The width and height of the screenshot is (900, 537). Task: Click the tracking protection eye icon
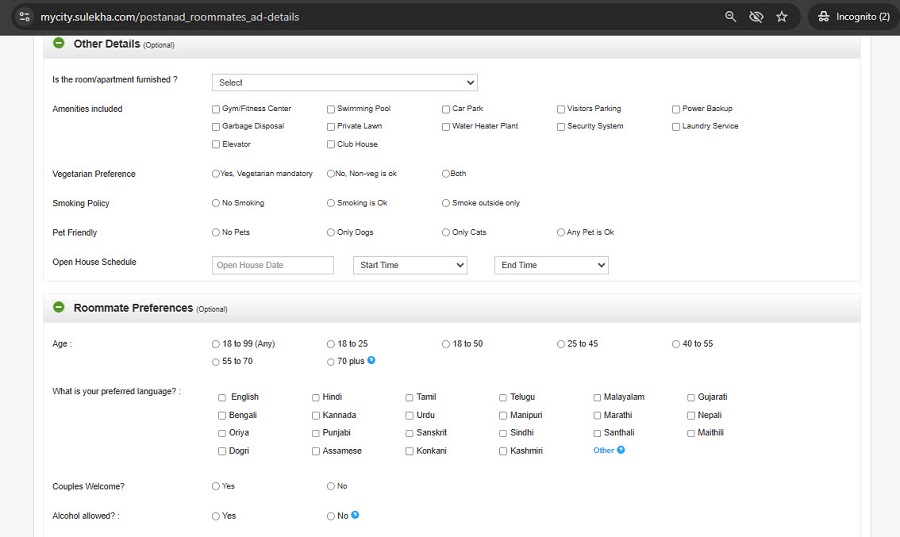coord(756,17)
